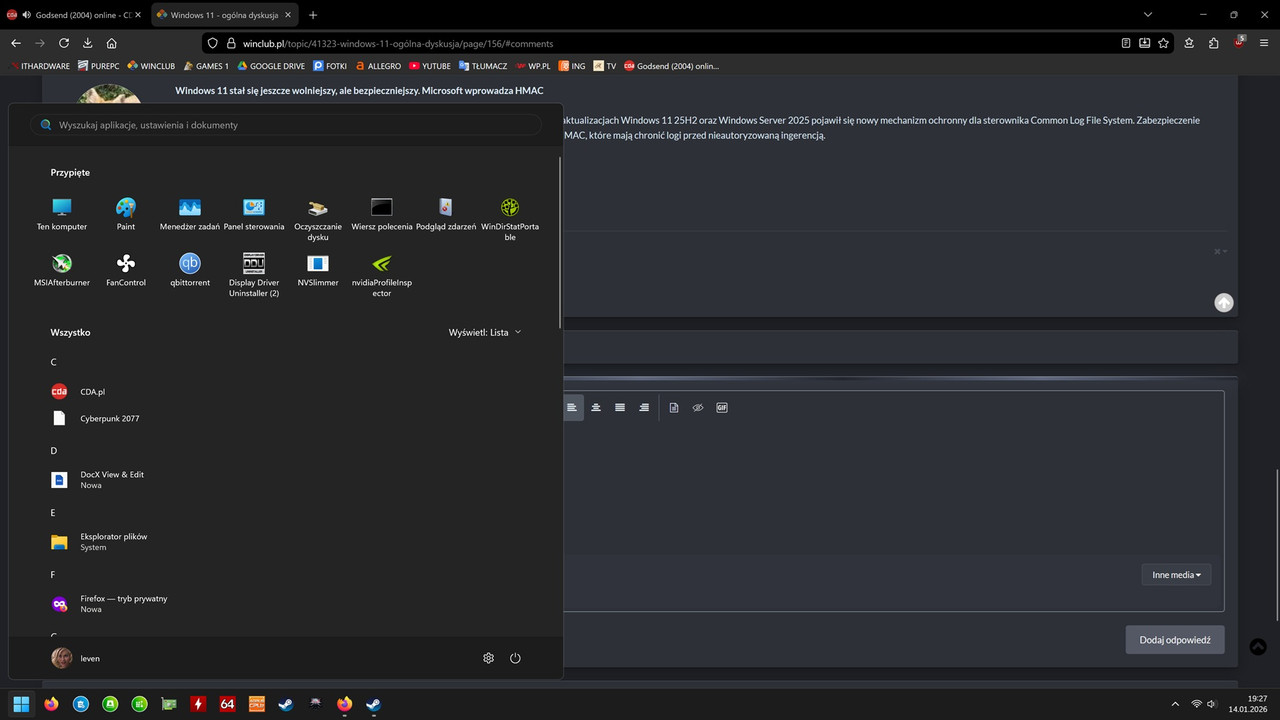The height and width of the screenshot is (720, 1280).
Task: Open the power options button
Action: pos(515,658)
